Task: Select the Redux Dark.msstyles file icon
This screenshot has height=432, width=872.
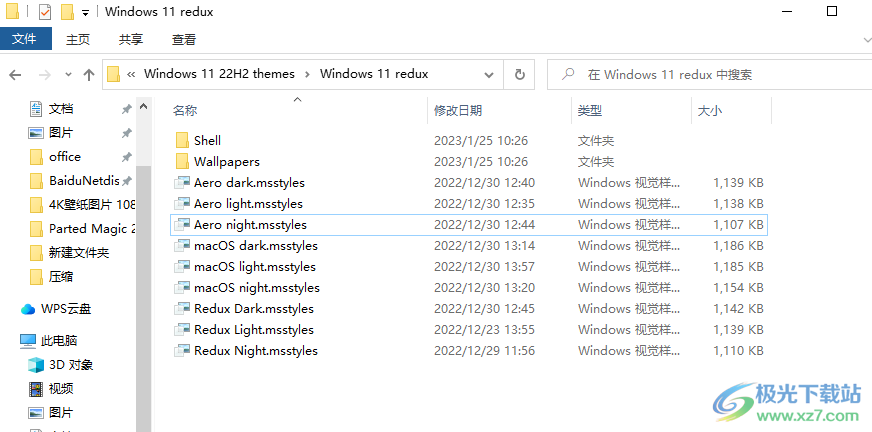Action: pos(182,309)
